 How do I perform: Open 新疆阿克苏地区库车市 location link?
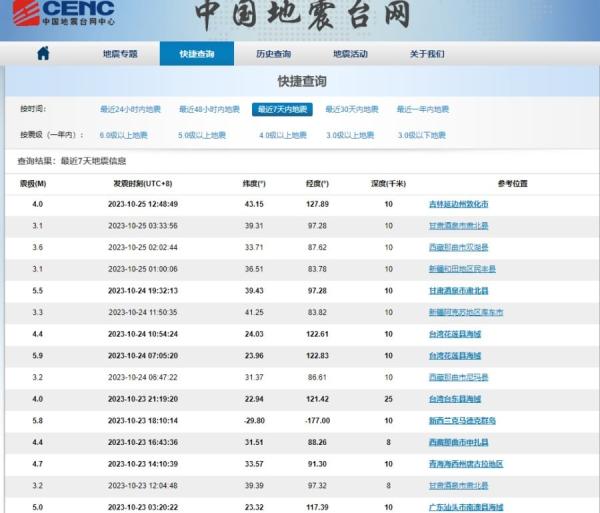[466, 313]
